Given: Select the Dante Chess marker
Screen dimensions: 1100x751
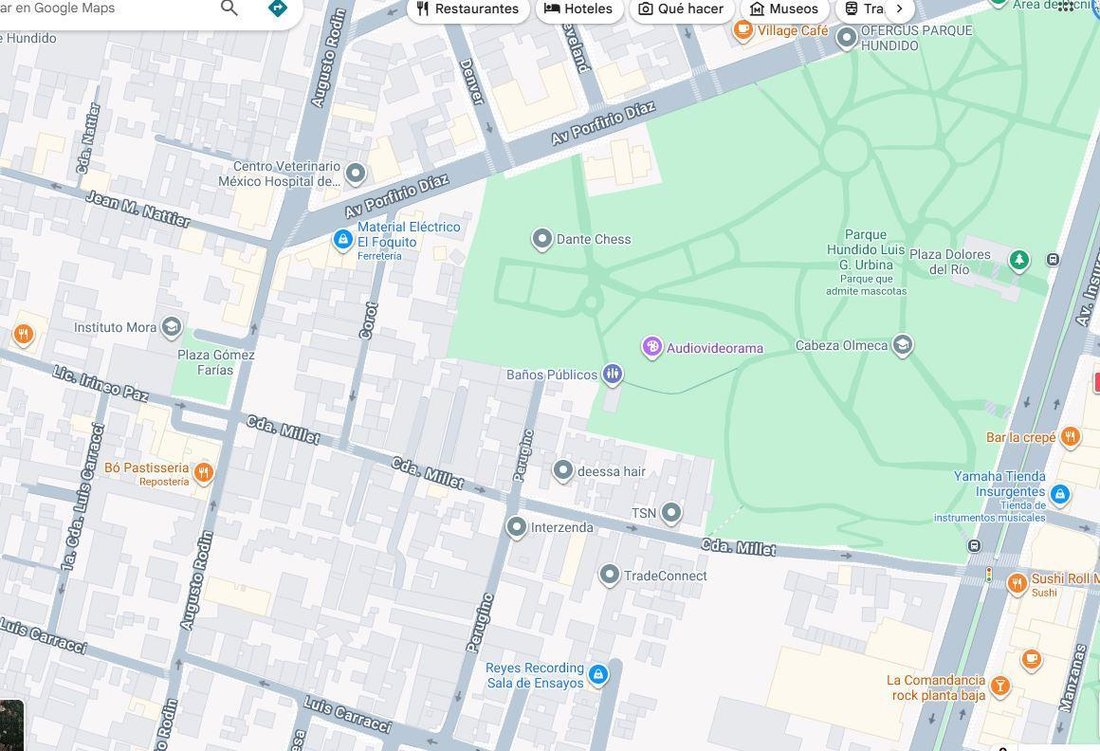Looking at the screenshot, I should (542, 239).
